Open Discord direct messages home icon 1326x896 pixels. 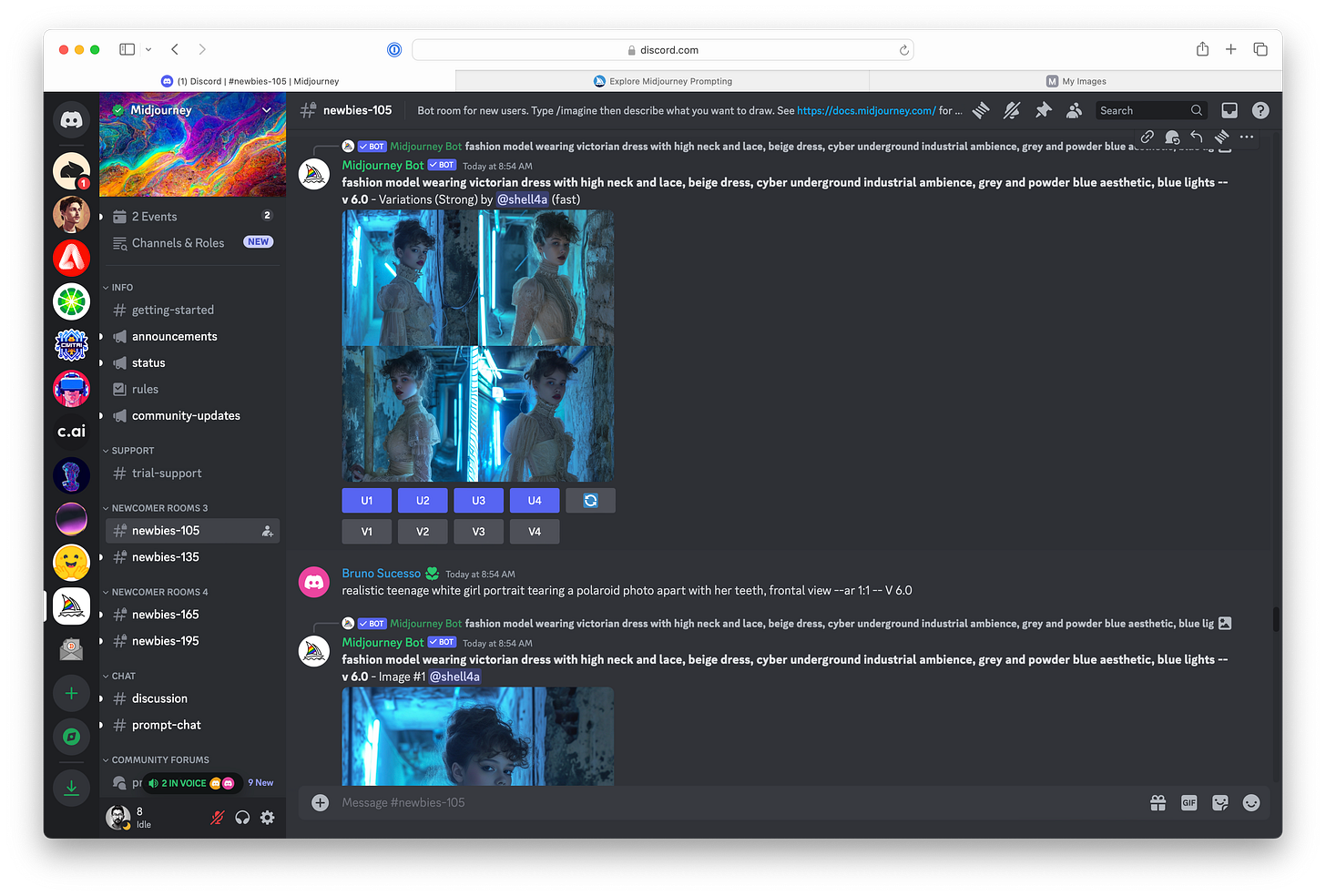[x=71, y=119]
